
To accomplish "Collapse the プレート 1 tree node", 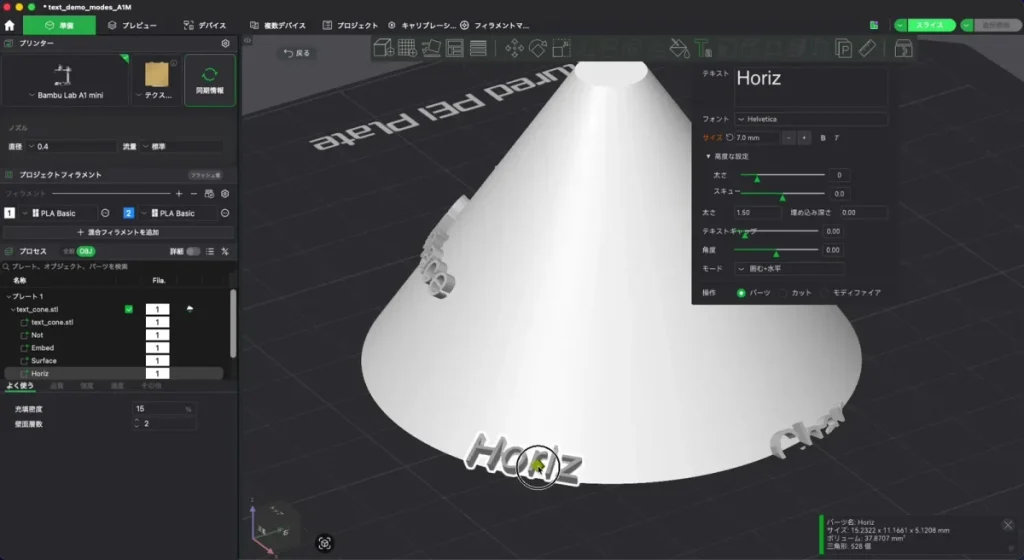I will (x=8, y=296).
